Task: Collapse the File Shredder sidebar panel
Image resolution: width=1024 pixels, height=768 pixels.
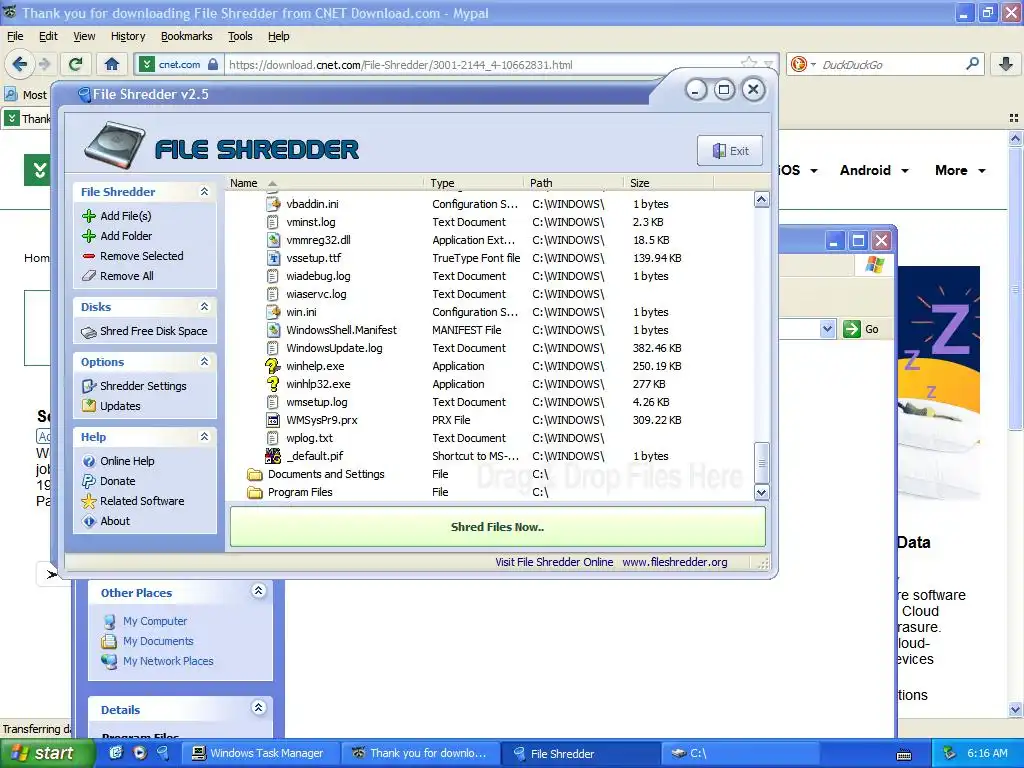Action: pyautogui.click(x=204, y=191)
